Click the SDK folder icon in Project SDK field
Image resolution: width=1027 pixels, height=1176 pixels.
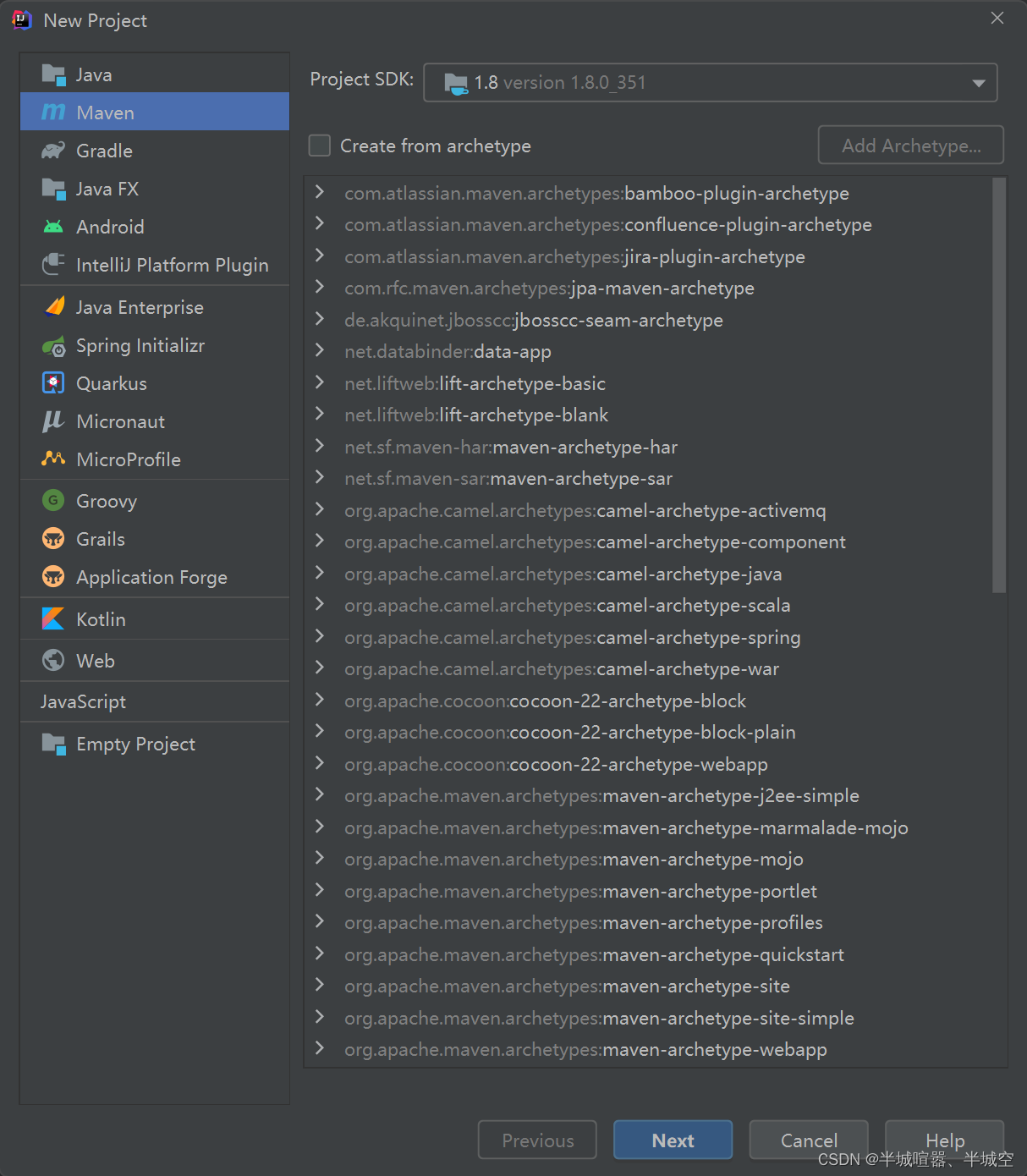click(x=456, y=83)
